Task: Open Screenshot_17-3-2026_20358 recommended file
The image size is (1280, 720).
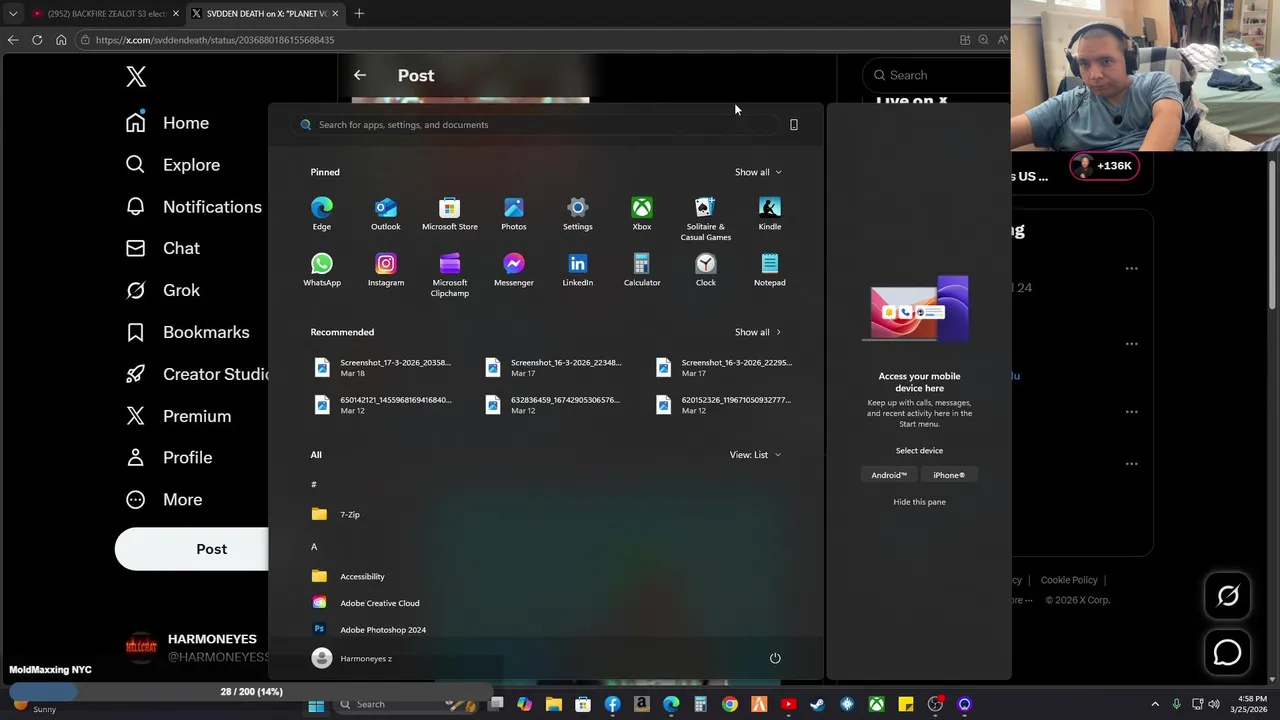Action: 382,367
